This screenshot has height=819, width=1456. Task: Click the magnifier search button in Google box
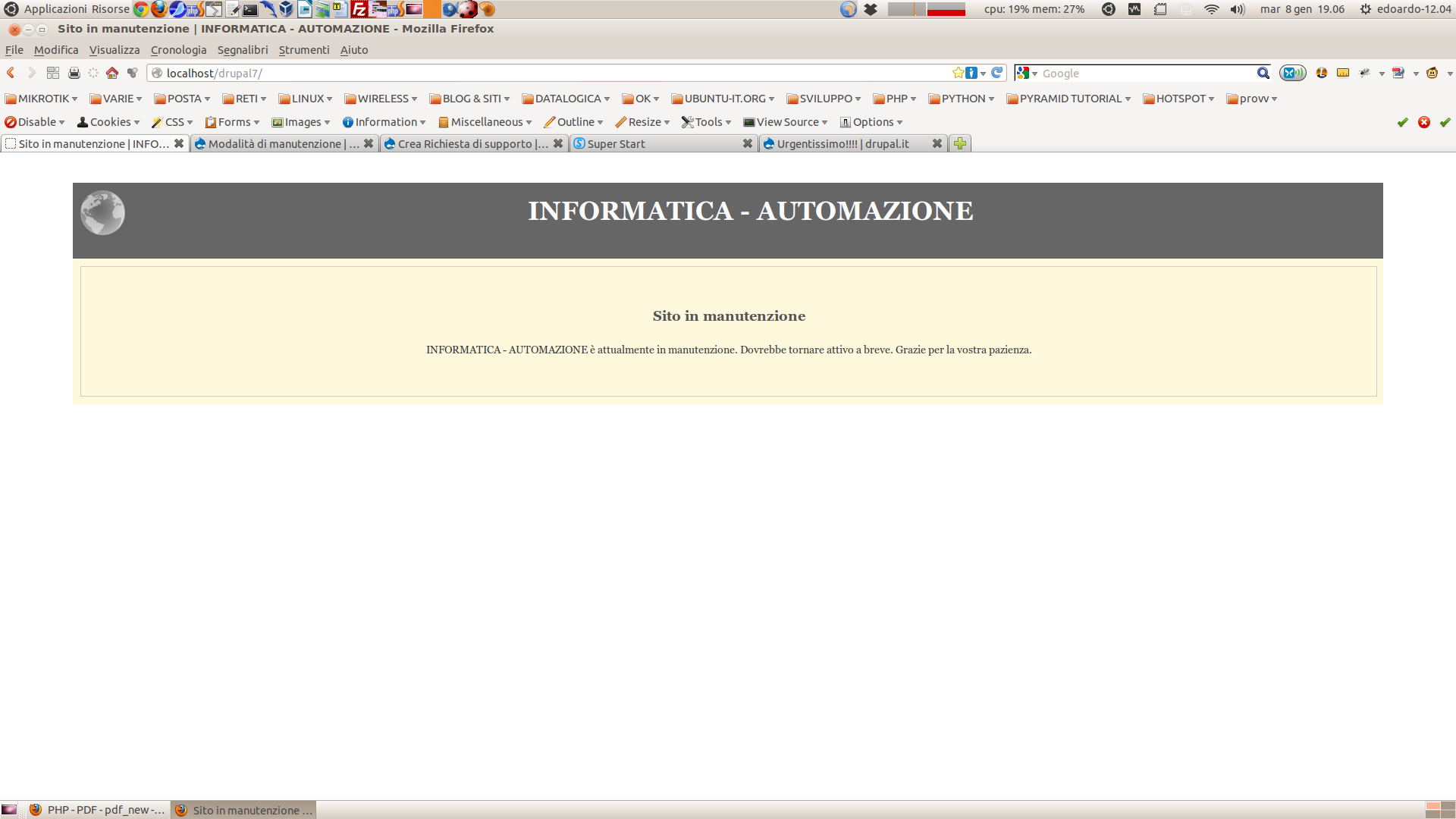[1263, 73]
